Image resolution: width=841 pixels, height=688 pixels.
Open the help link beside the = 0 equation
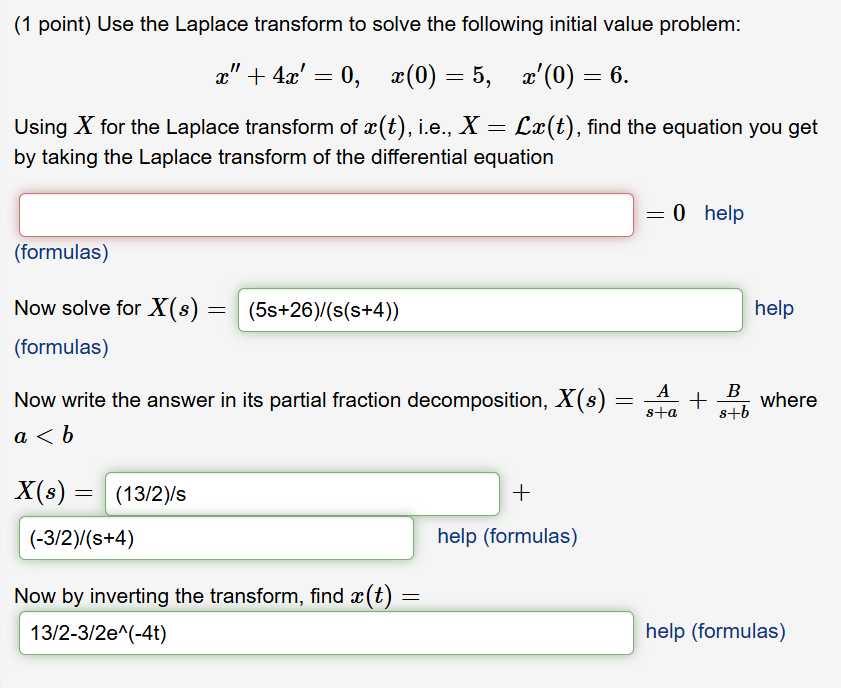click(x=723, y=213)
